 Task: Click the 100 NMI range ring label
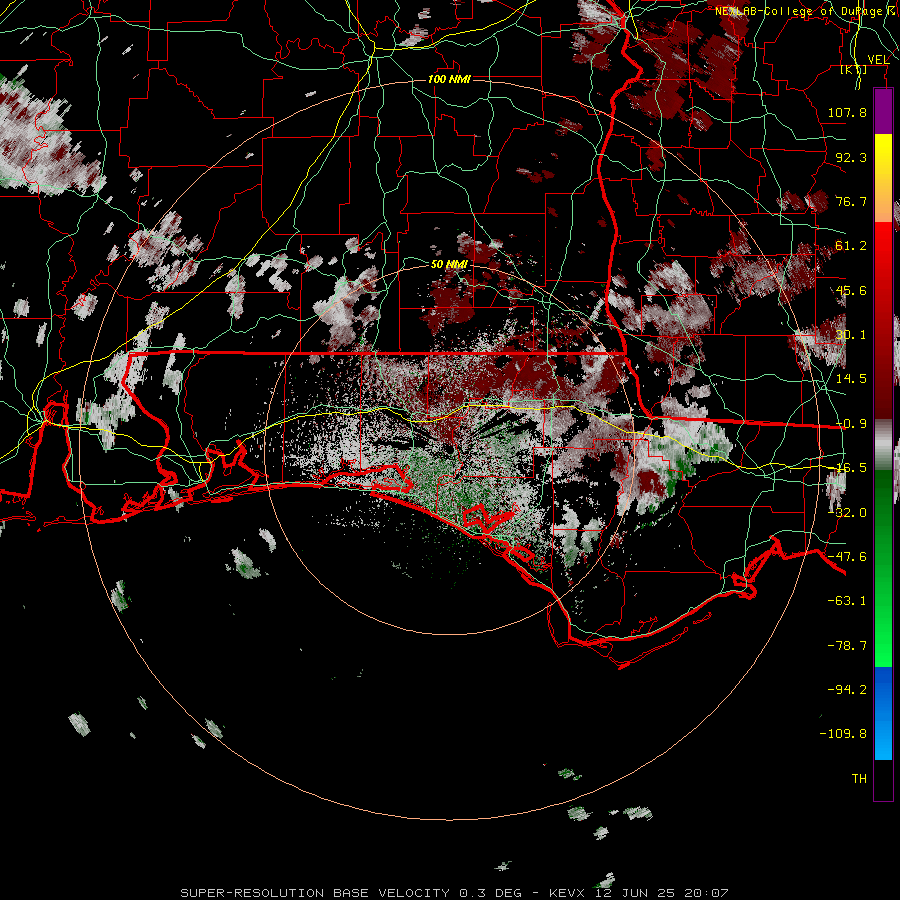[449, 79]
